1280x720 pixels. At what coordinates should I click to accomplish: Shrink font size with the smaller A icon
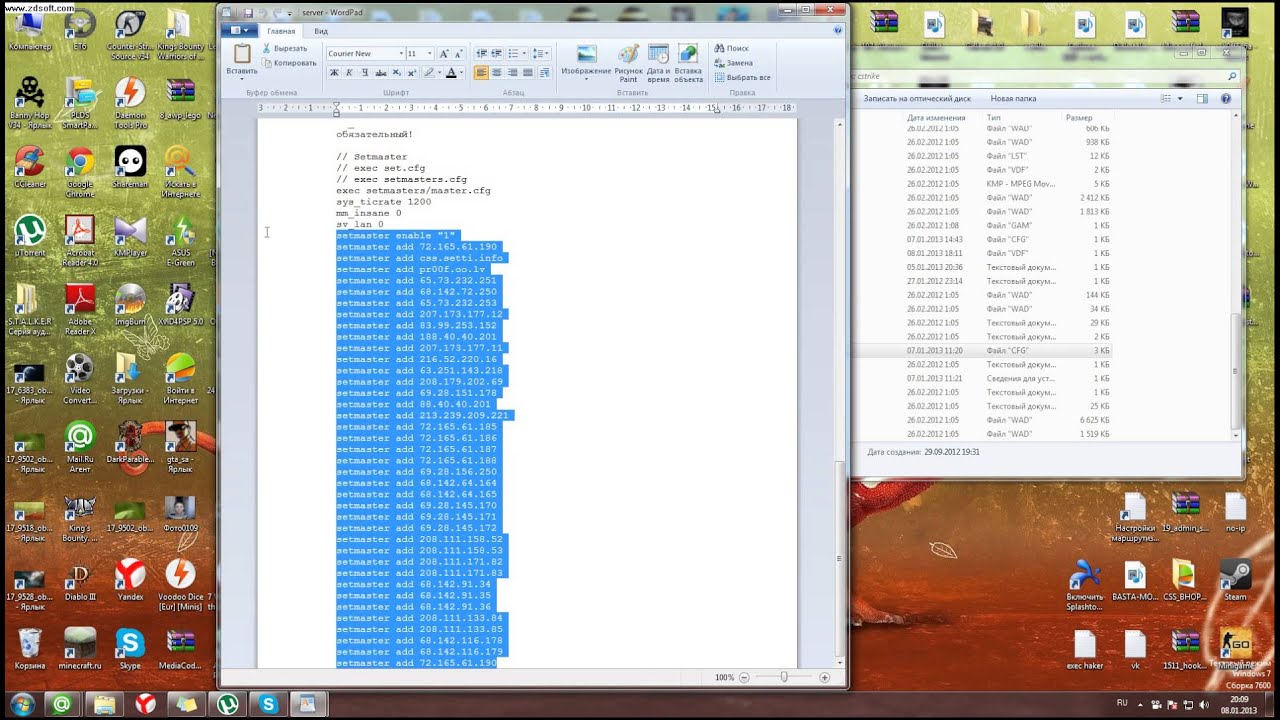(458, 53)
